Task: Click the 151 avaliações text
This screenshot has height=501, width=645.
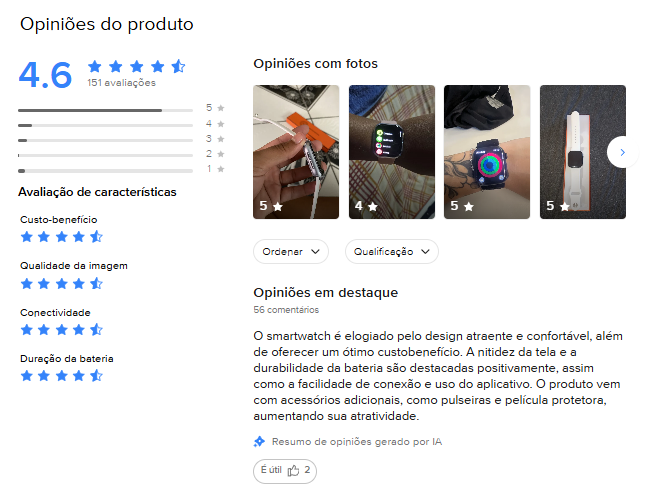Action: [121, 83]
